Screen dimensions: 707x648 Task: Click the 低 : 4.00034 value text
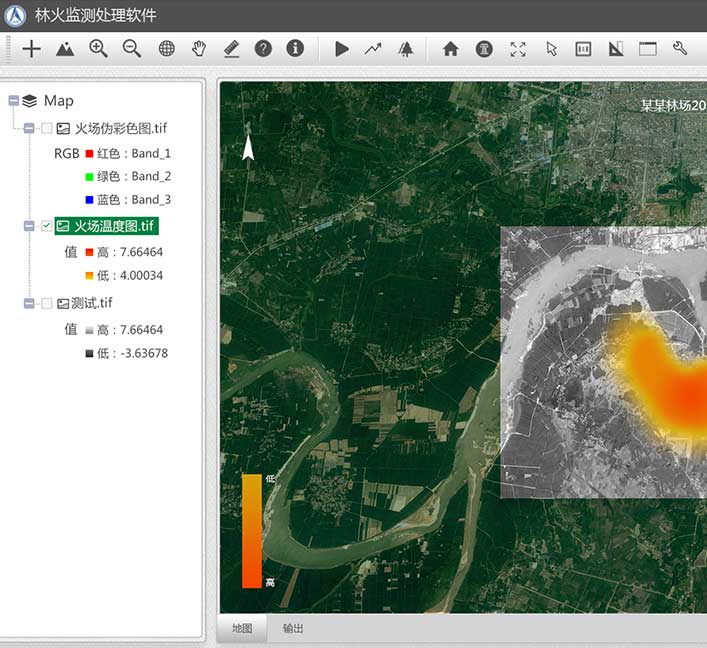(130, 276)
